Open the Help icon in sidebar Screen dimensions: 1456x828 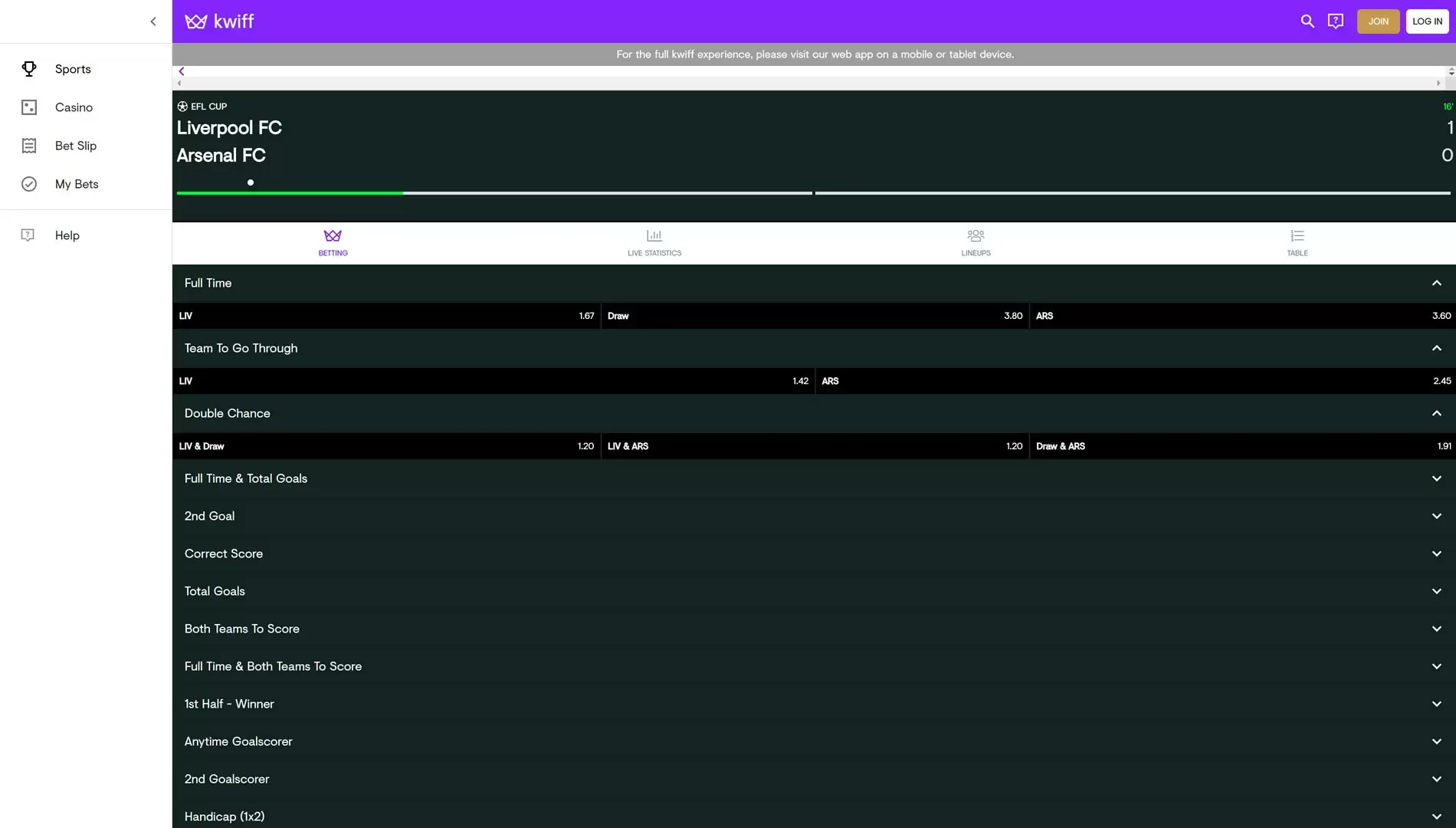point(28,235)
